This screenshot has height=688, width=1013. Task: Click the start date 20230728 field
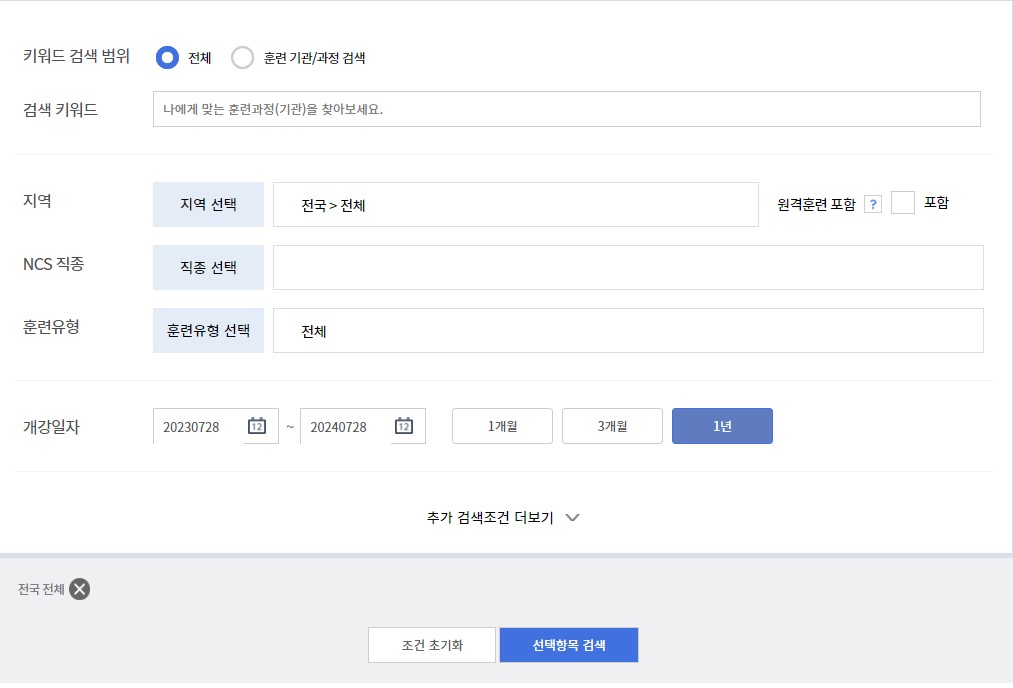200,425
